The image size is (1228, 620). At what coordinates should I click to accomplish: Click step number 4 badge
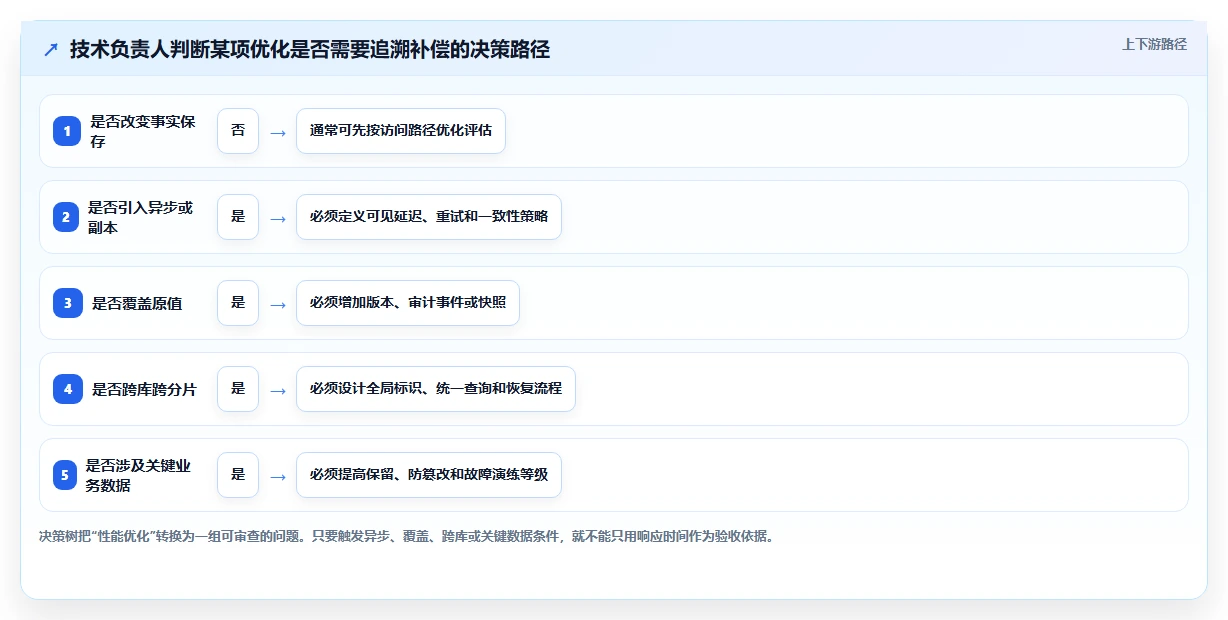click(67, 389)
